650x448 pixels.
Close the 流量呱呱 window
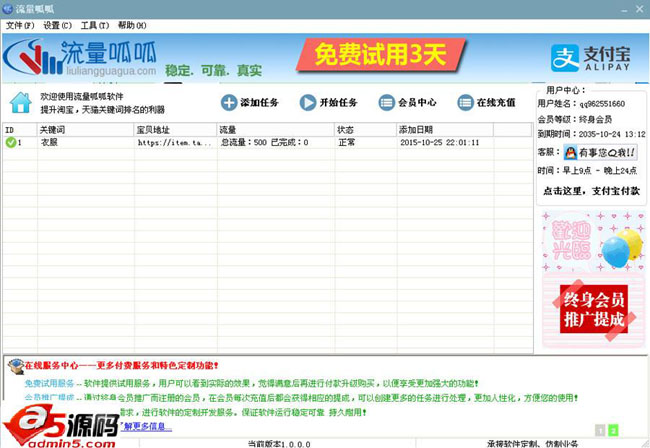pyautogui.click(x=640, y=9)
